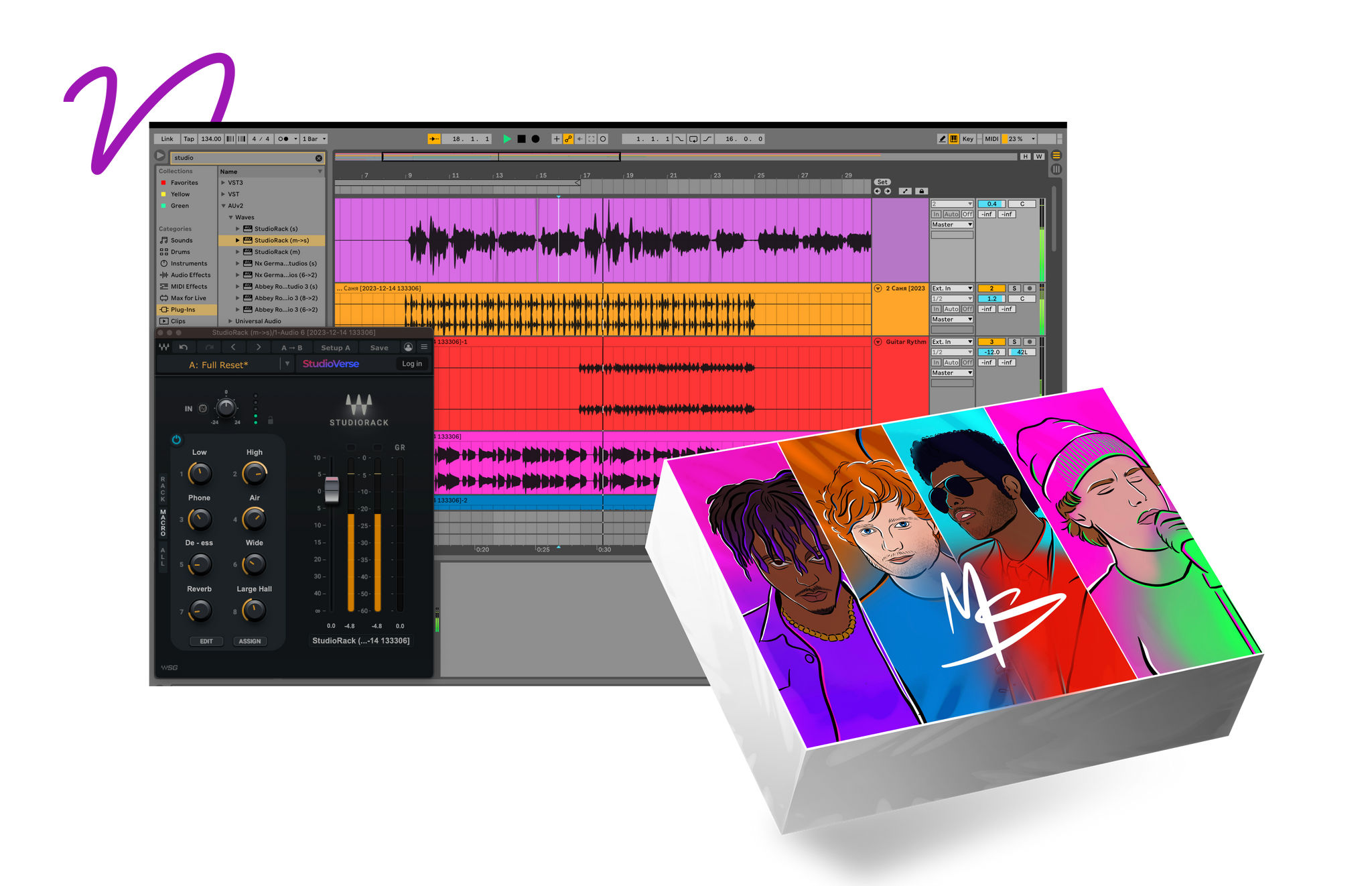
Task: Toggle the Computer MIDI Keyboard icon
Action: (x=953, y=139)
